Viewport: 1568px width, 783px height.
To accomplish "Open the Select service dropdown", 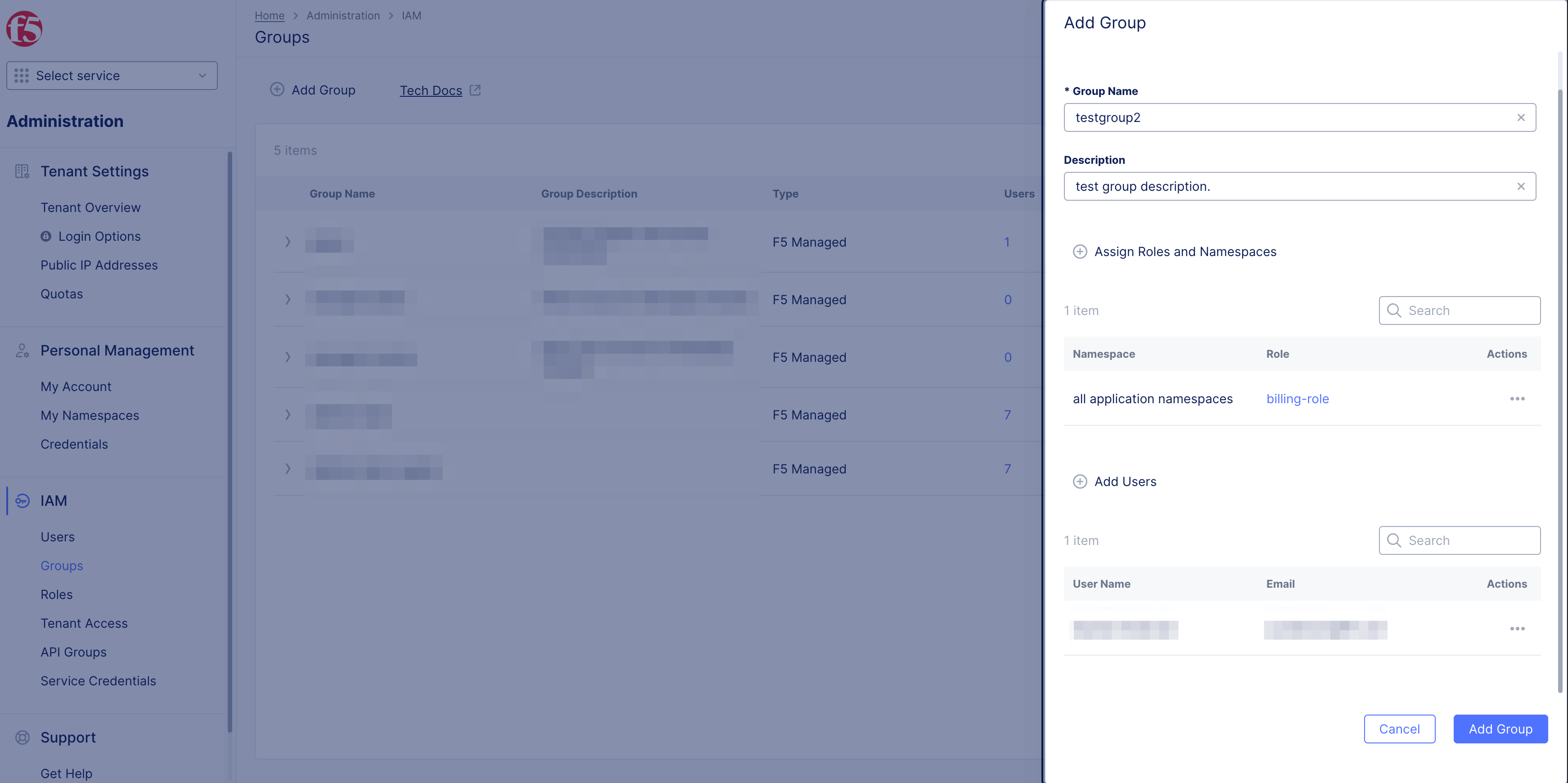I will (x=112, y=76).
